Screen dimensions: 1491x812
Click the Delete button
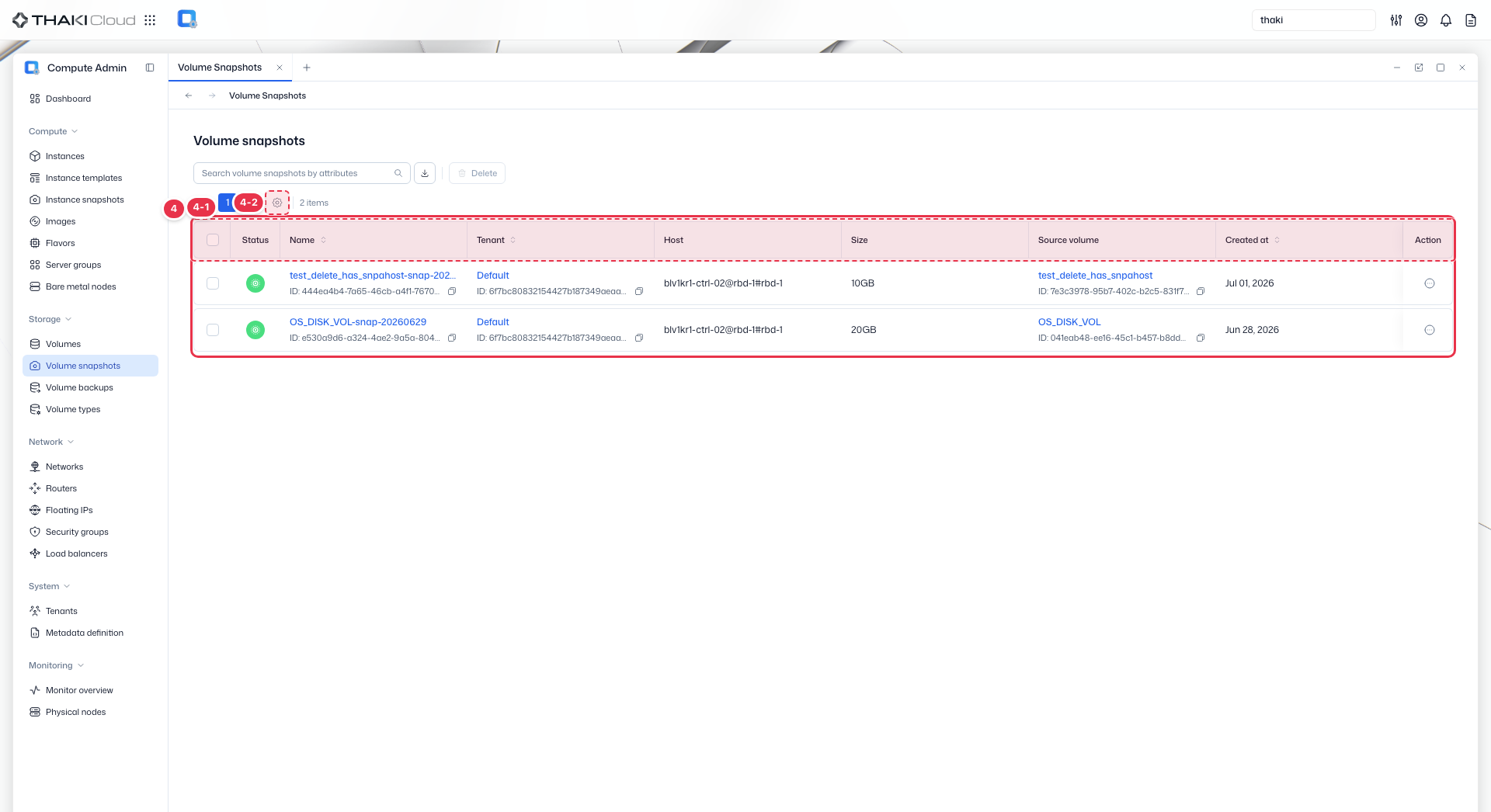(x=478, y=173)
